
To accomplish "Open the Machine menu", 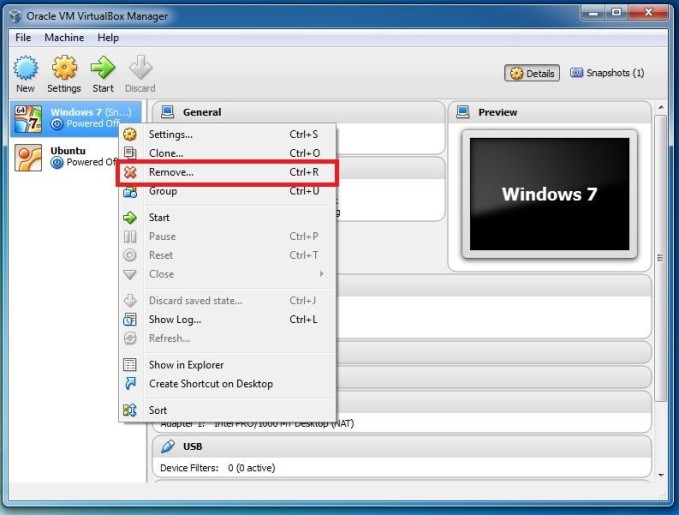I will pos(64,38).
